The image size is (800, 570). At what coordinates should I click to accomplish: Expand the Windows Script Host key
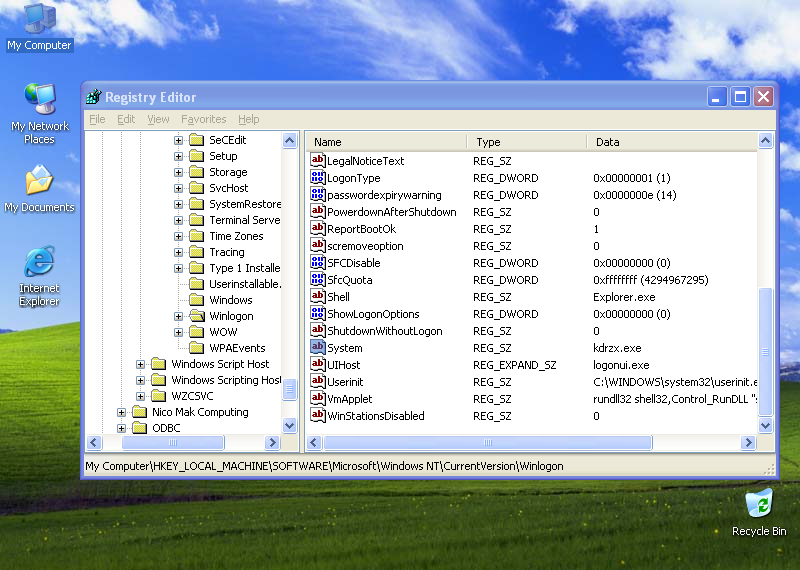point(140,364)
